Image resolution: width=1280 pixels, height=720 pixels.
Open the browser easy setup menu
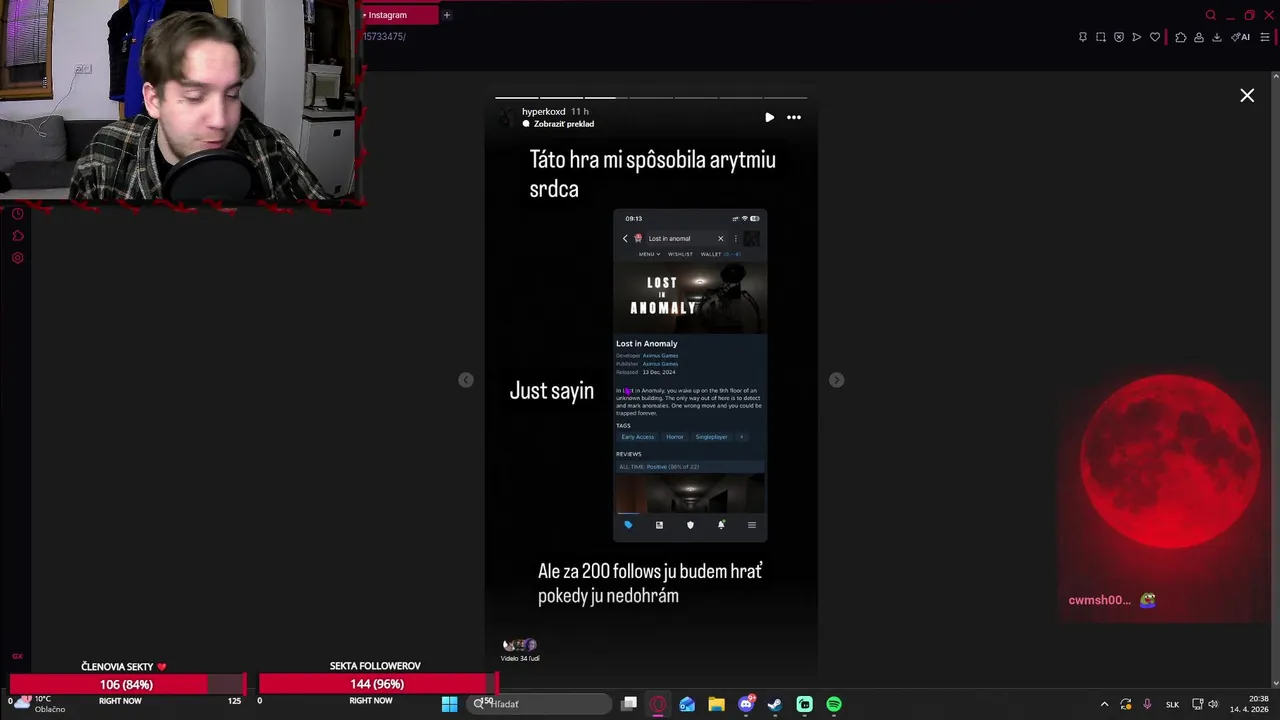(1265, 37)
